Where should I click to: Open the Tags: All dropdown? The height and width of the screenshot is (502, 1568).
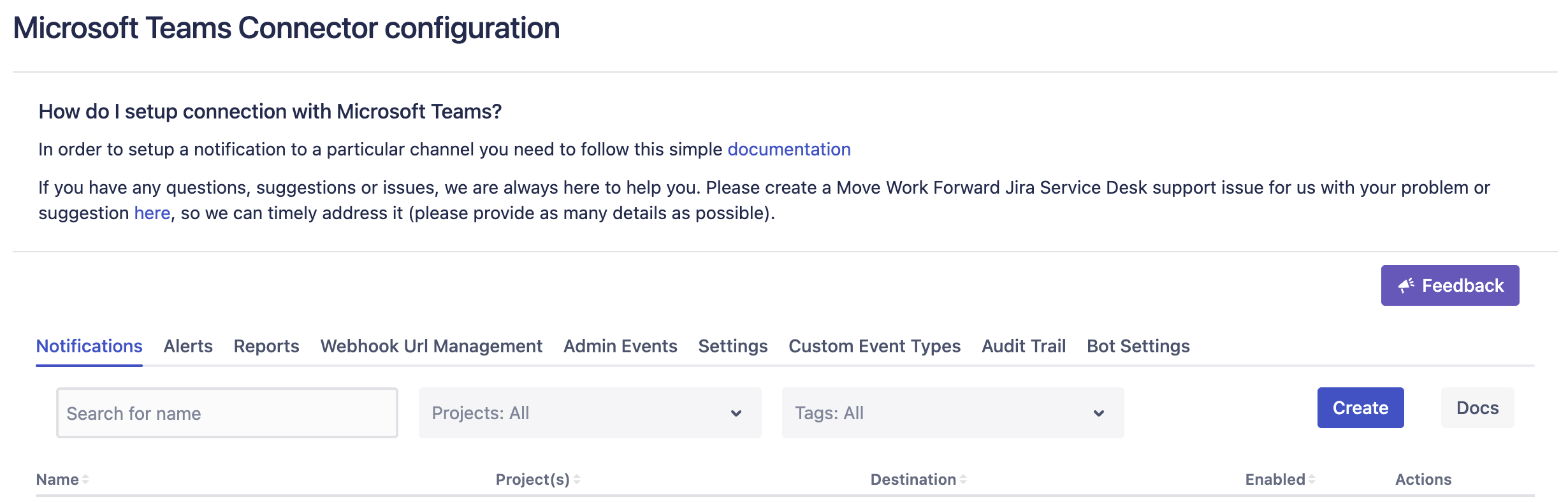pos(952,413)
